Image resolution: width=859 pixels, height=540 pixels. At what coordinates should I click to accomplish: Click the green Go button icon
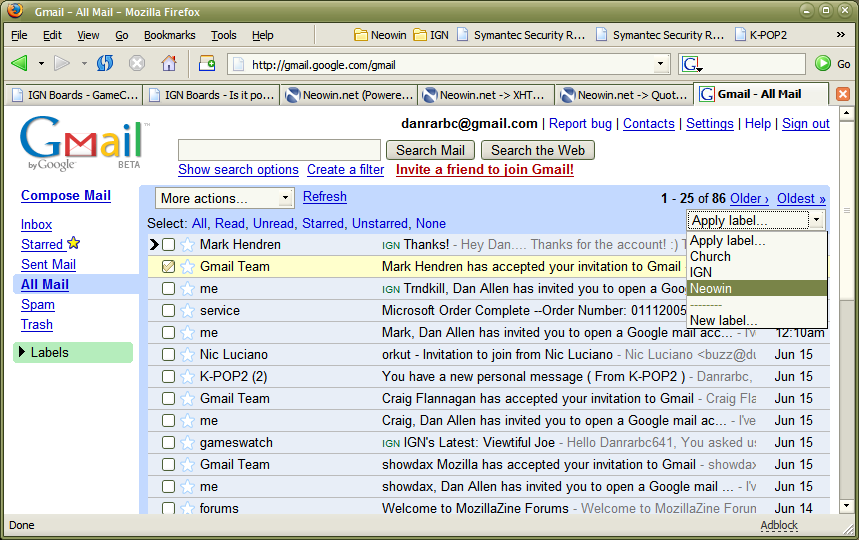823,64
